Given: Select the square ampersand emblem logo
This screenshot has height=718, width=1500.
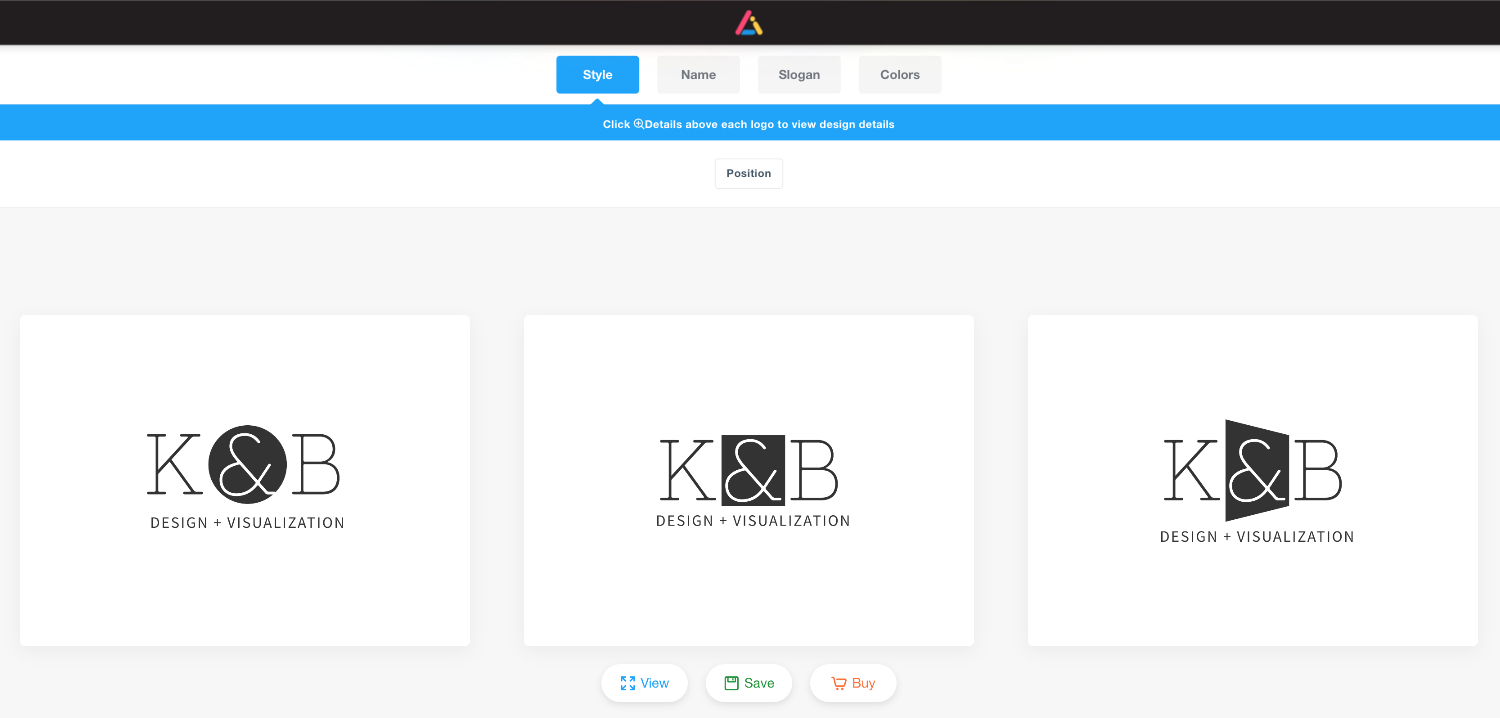Looking at the screenshot, I should [752, 469].
